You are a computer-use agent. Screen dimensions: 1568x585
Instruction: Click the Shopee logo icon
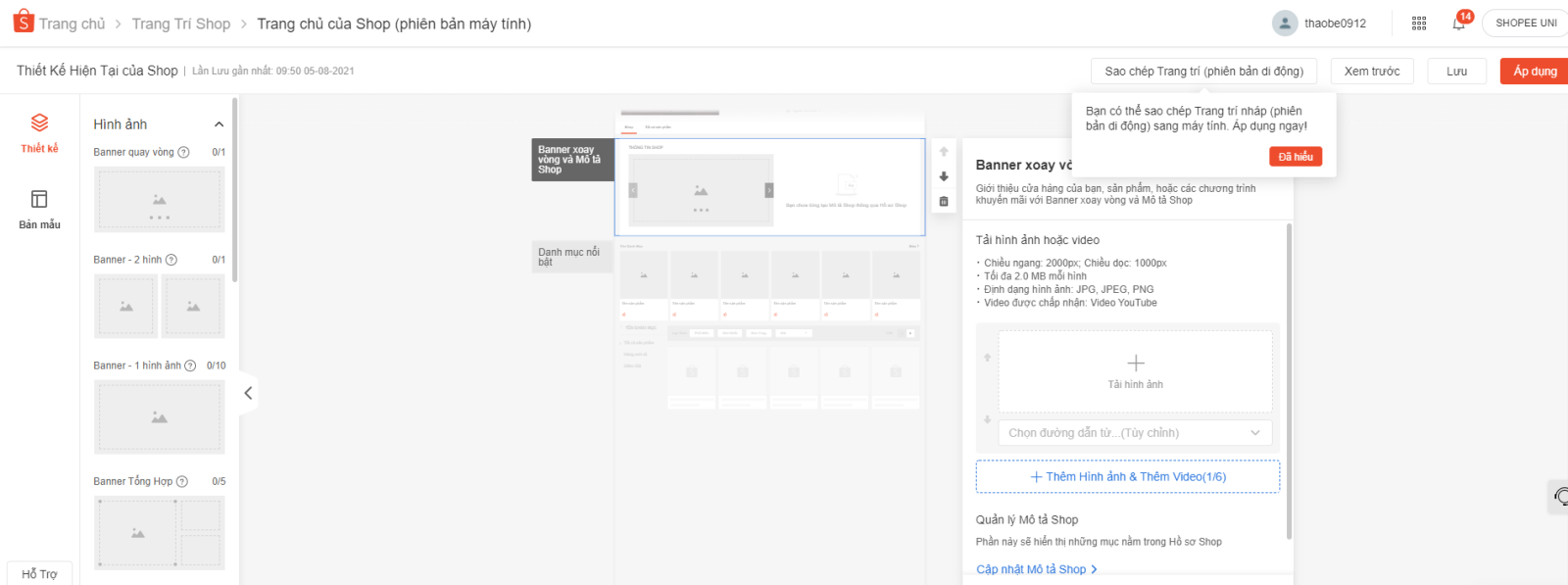[x=24, y=23]
